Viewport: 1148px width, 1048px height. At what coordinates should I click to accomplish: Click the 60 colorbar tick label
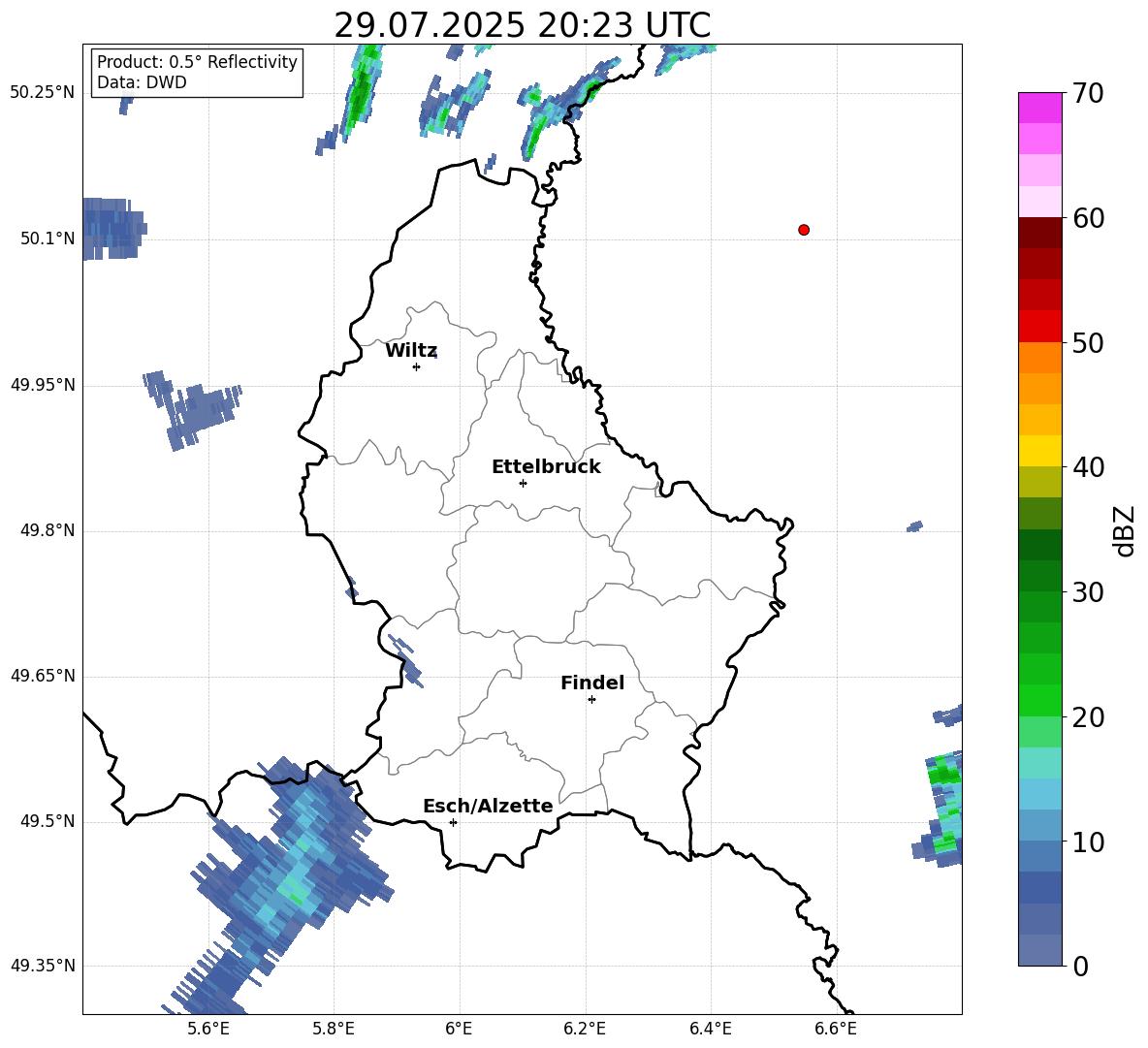(x=1088, y=218)
